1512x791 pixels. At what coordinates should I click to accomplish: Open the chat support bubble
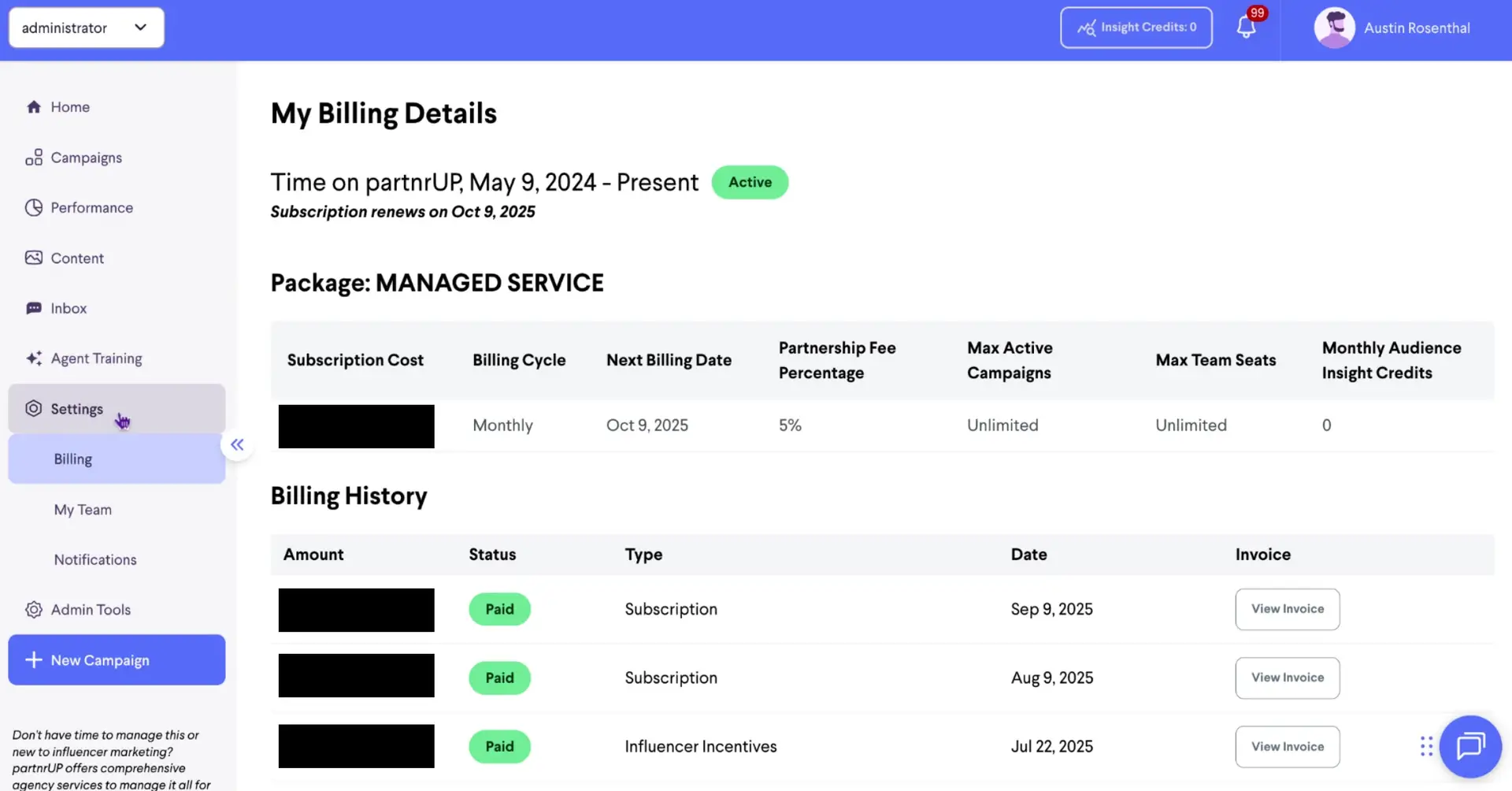coord(1471,746)
